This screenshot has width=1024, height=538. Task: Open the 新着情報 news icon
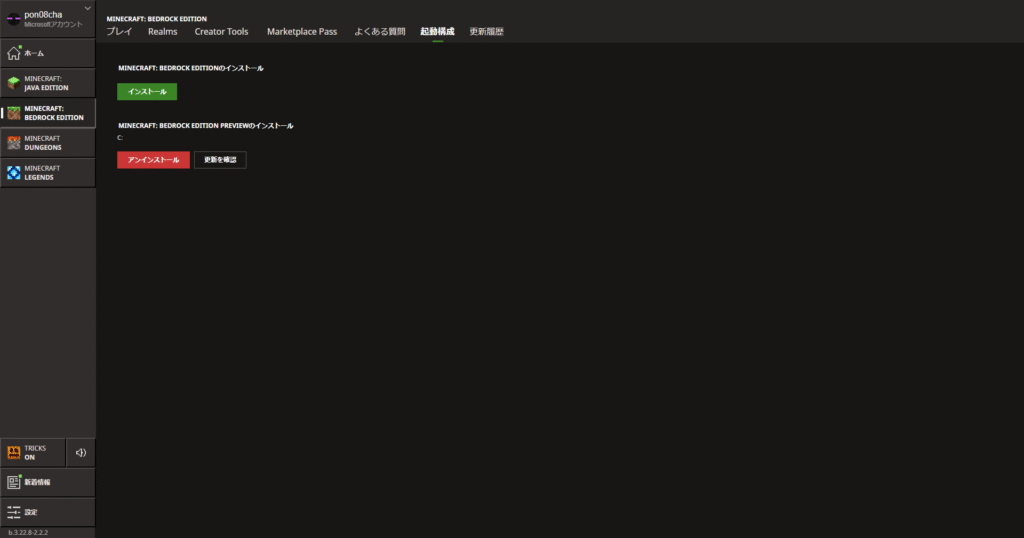(14, 482)
